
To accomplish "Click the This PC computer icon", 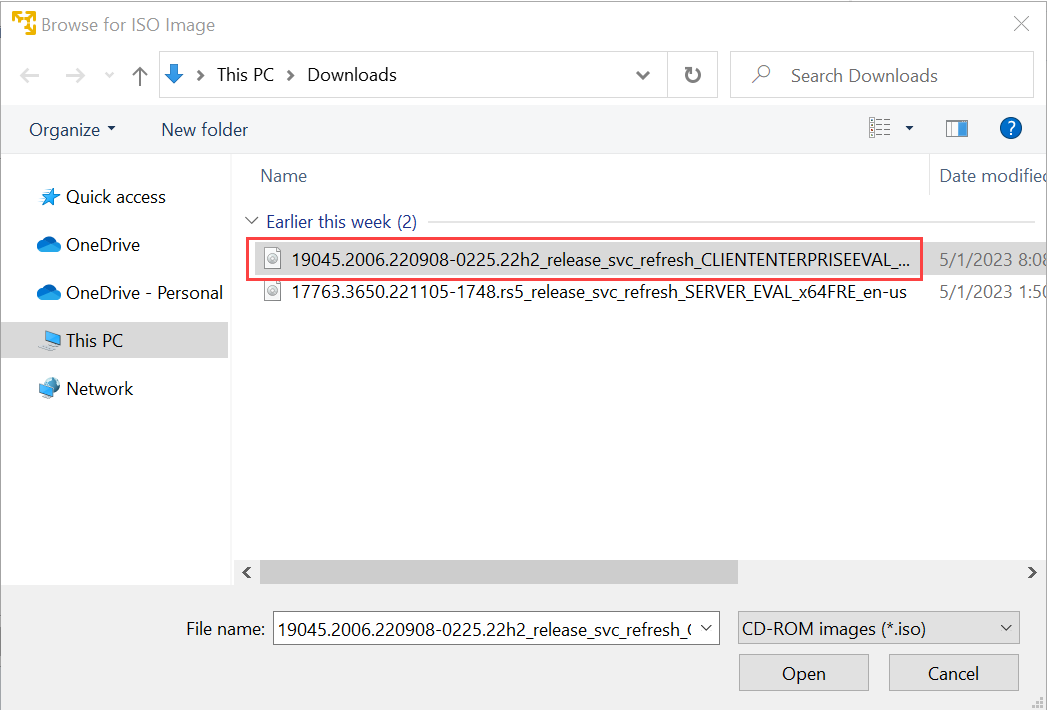I will pos(49,341).
